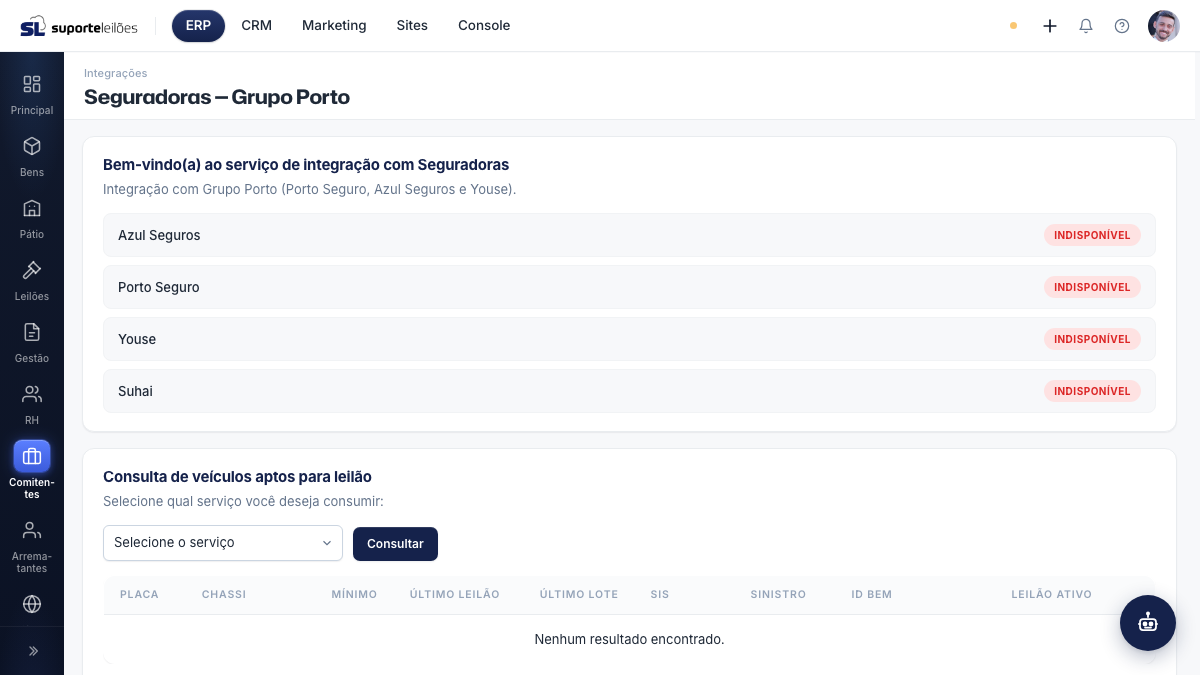Open the Comitentes briefcase icon in sidebar
Screen dimensions: 1200x675
click(32, 456)
